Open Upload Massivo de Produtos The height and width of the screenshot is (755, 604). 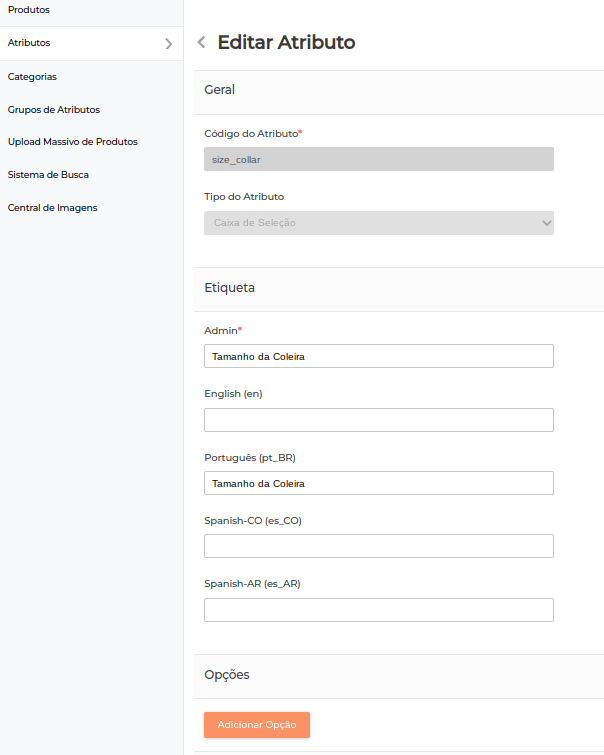[x=72, y=142]
